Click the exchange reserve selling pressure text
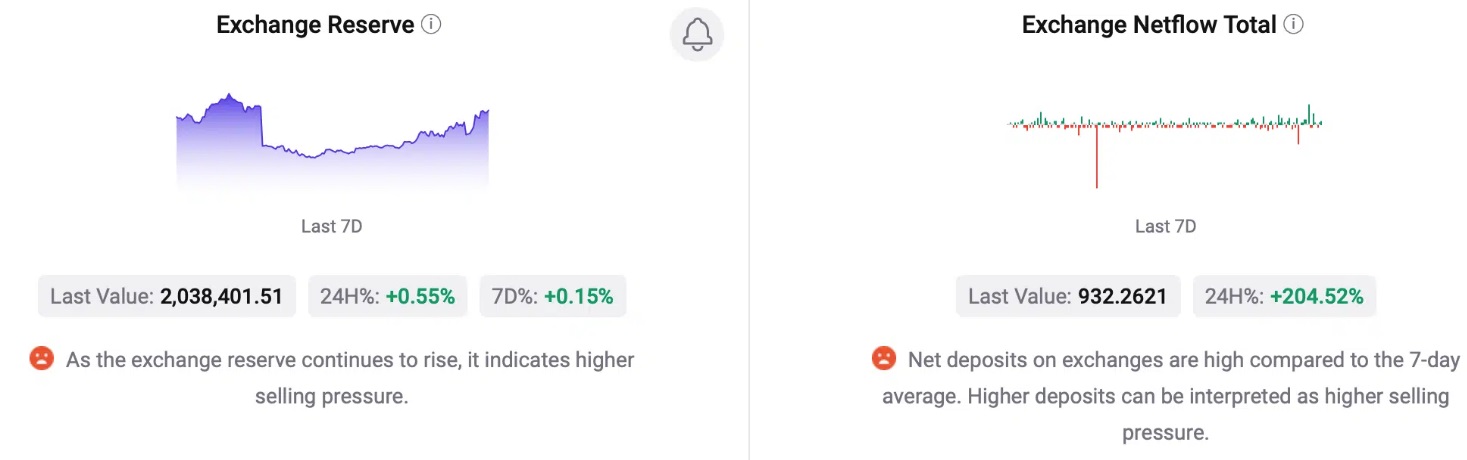Screen dimensions: 1467x460 [350, 378]
